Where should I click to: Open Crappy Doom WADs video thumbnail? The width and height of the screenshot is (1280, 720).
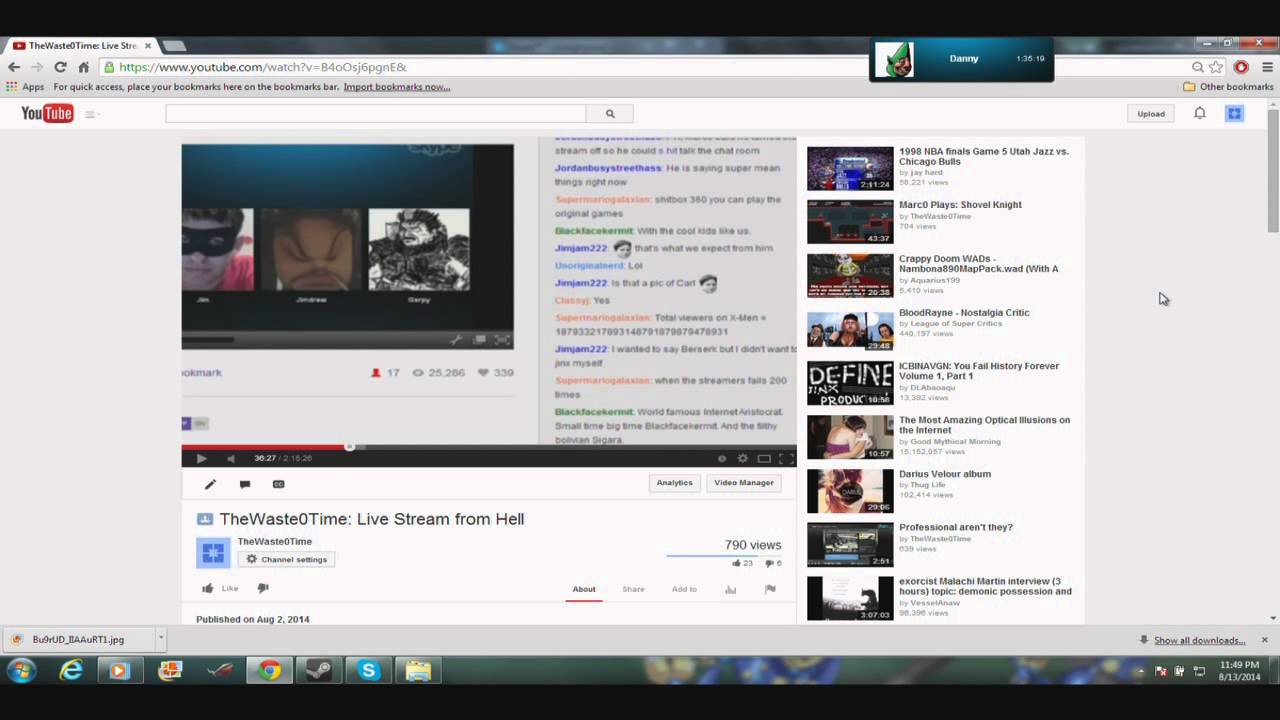pos(850,276)
